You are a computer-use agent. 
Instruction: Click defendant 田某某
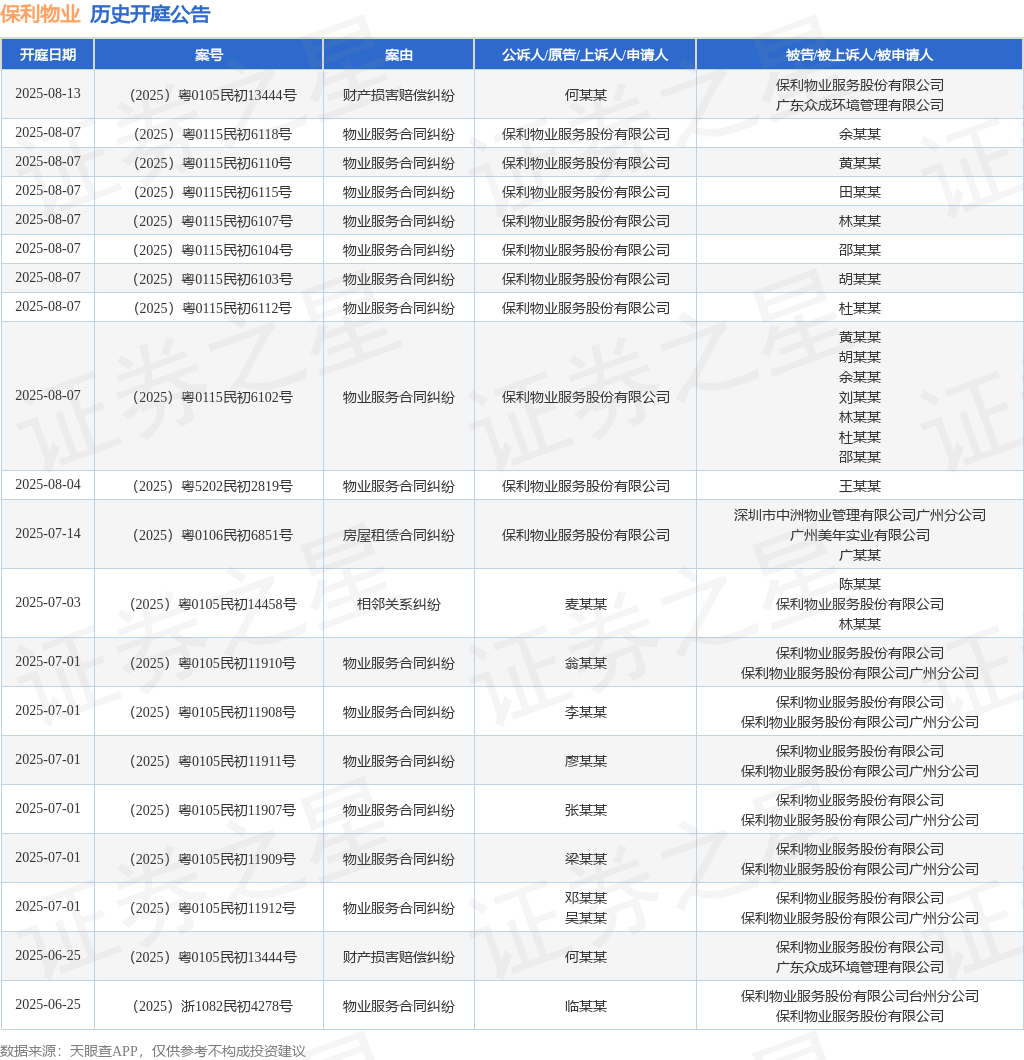click(x=860, y=193)
